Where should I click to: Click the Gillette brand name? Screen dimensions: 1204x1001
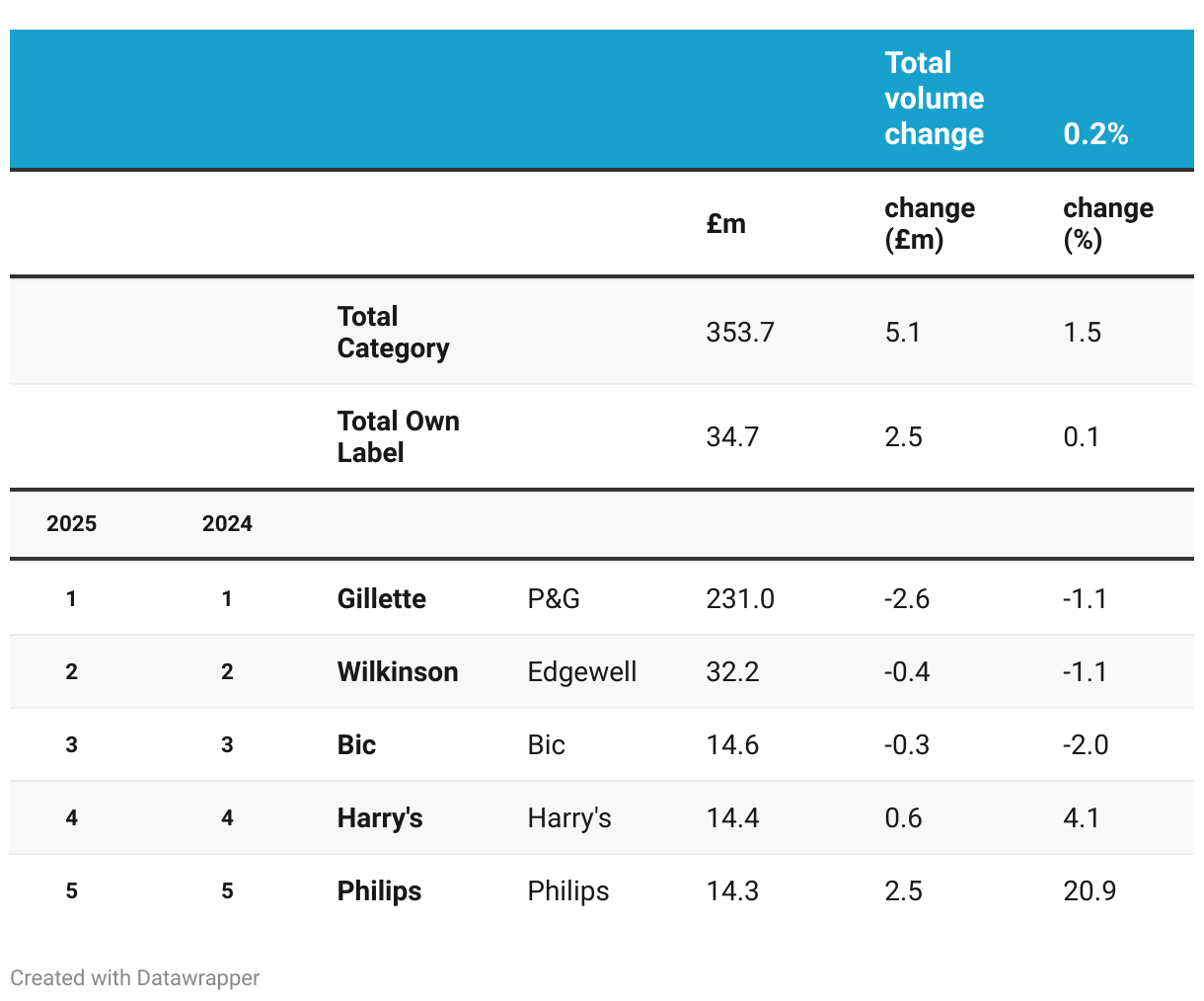click(381, 599)
